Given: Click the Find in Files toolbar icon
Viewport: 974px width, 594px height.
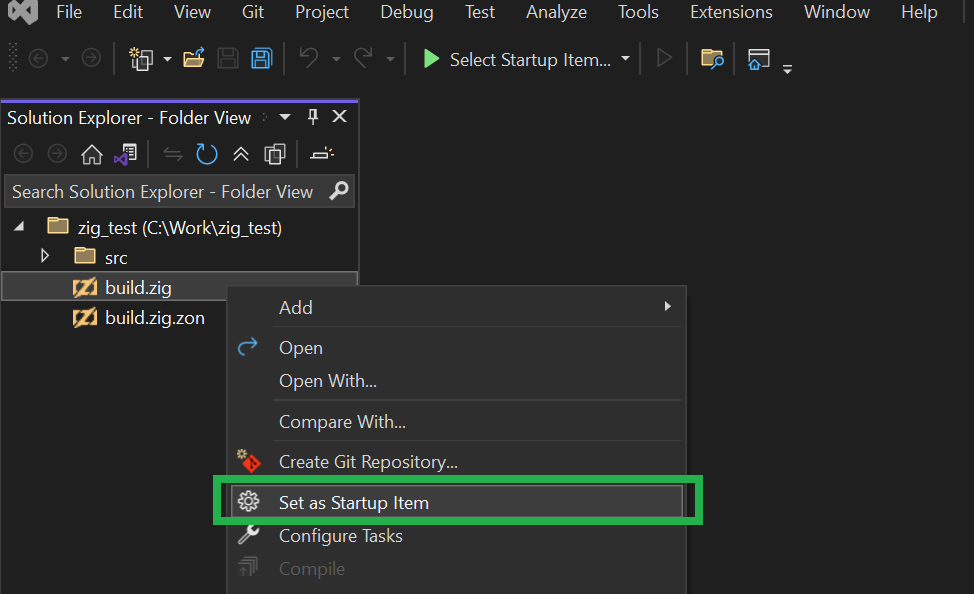Looking at the screenshot, I should coord(712,59).
